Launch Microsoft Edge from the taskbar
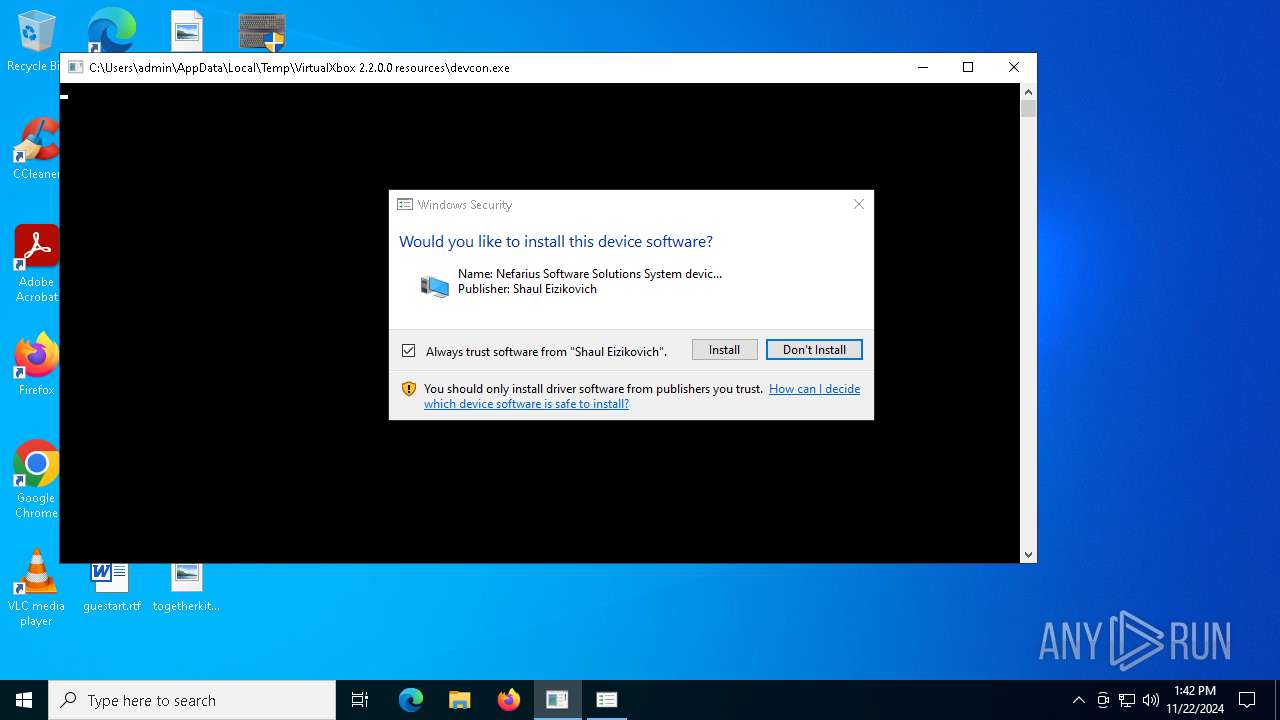 tap(411, 700)
